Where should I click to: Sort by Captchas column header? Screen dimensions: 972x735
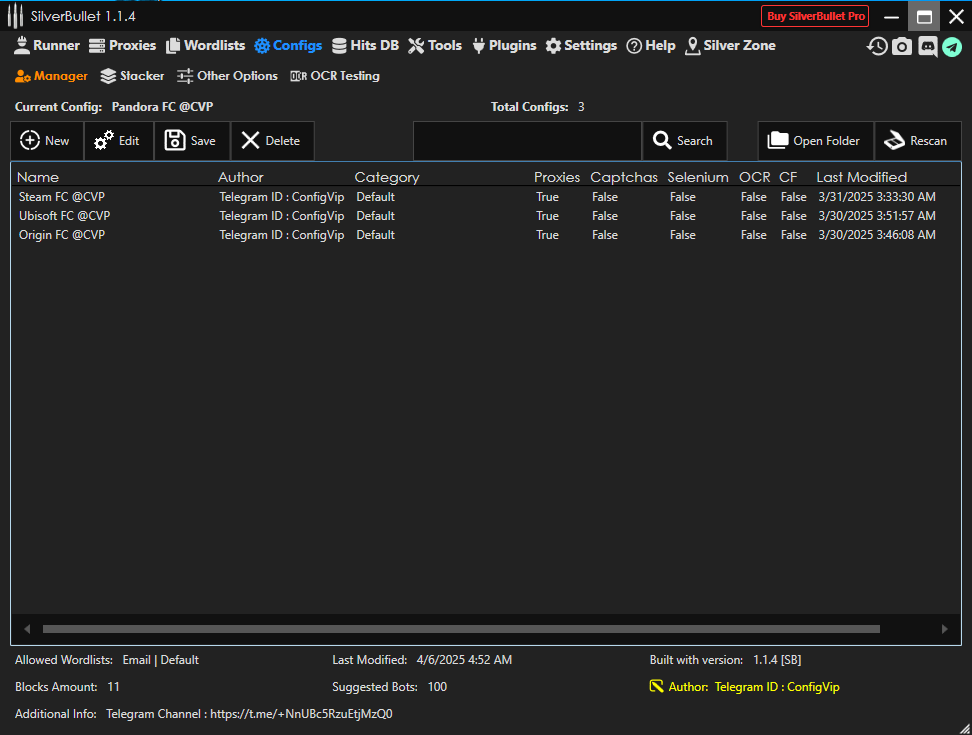(624, 177)
